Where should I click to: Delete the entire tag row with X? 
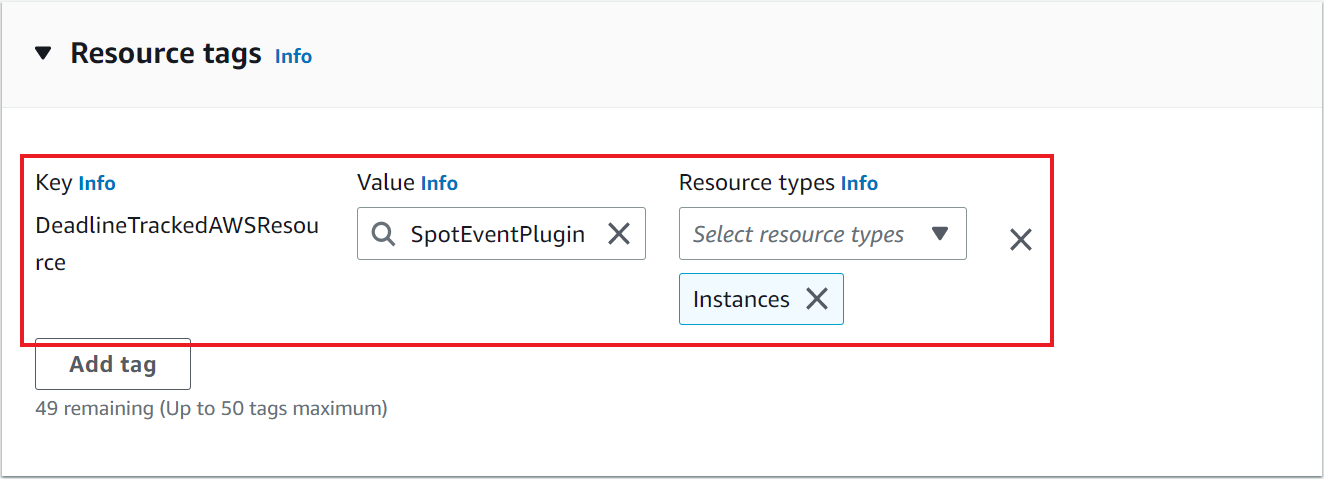click(1020, 240)
